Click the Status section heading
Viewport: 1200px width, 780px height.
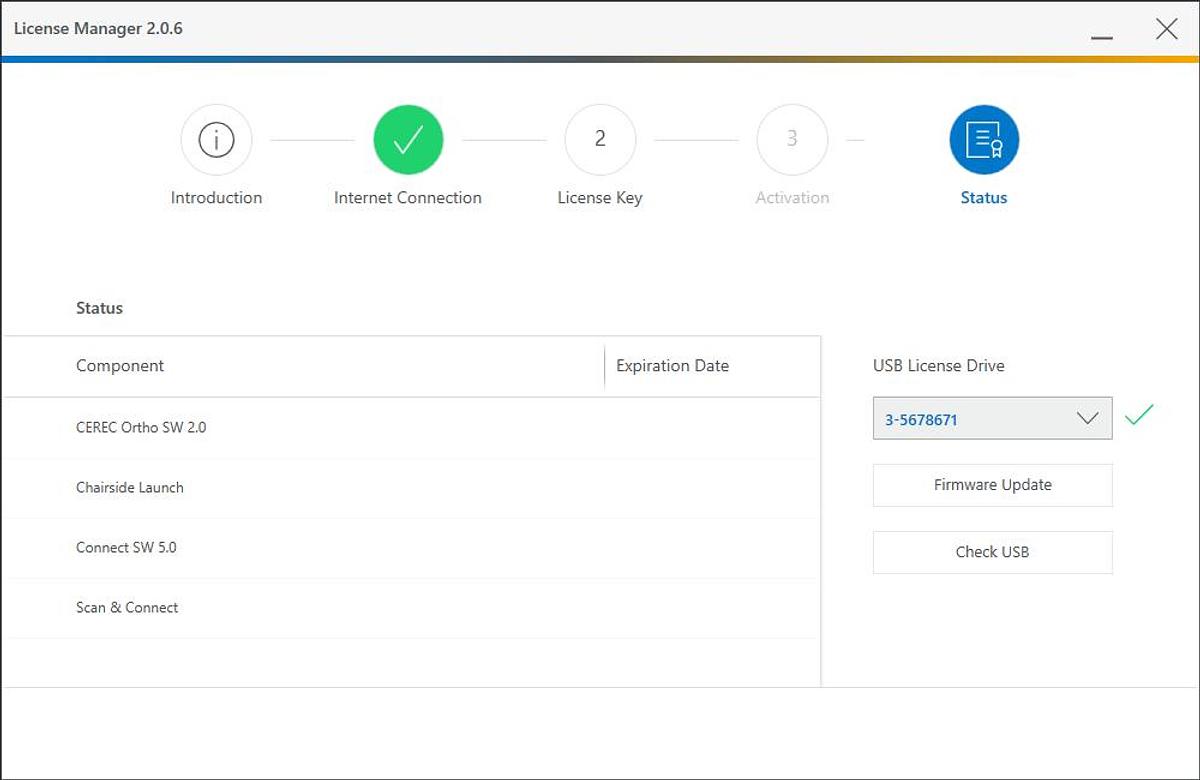[x=99, y=308]
